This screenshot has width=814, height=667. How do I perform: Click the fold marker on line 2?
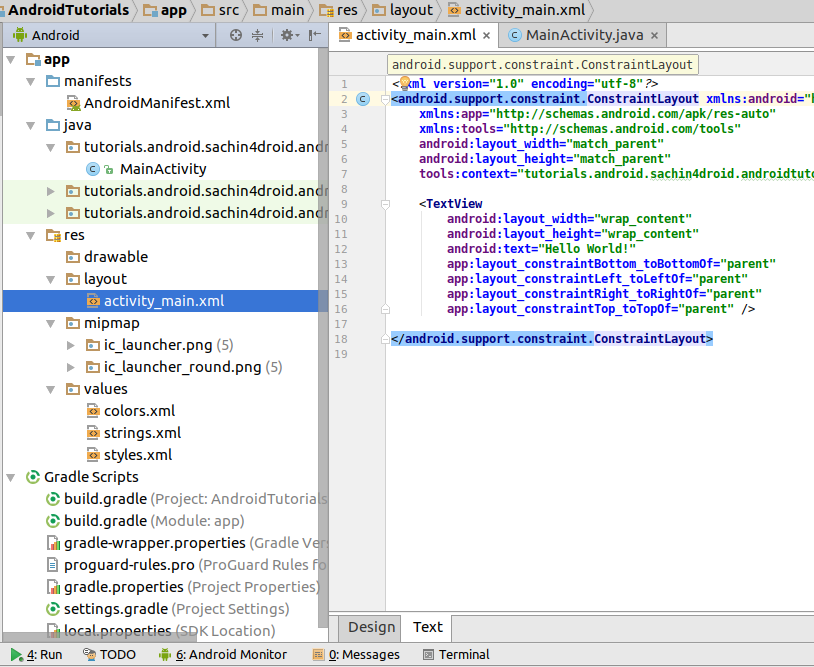(x=385, y=99)
